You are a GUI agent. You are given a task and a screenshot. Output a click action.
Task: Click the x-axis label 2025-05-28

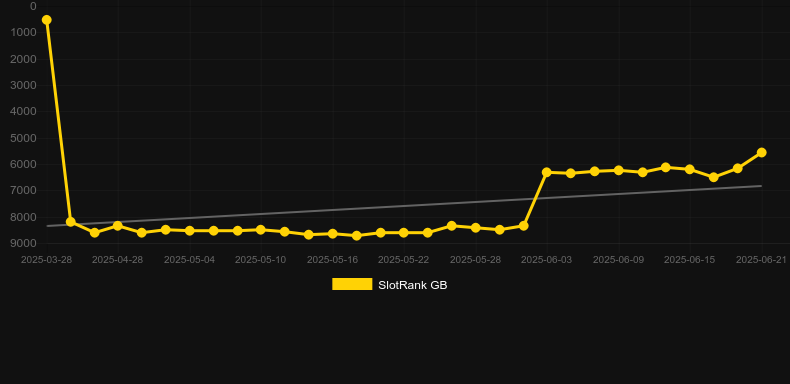476,260
